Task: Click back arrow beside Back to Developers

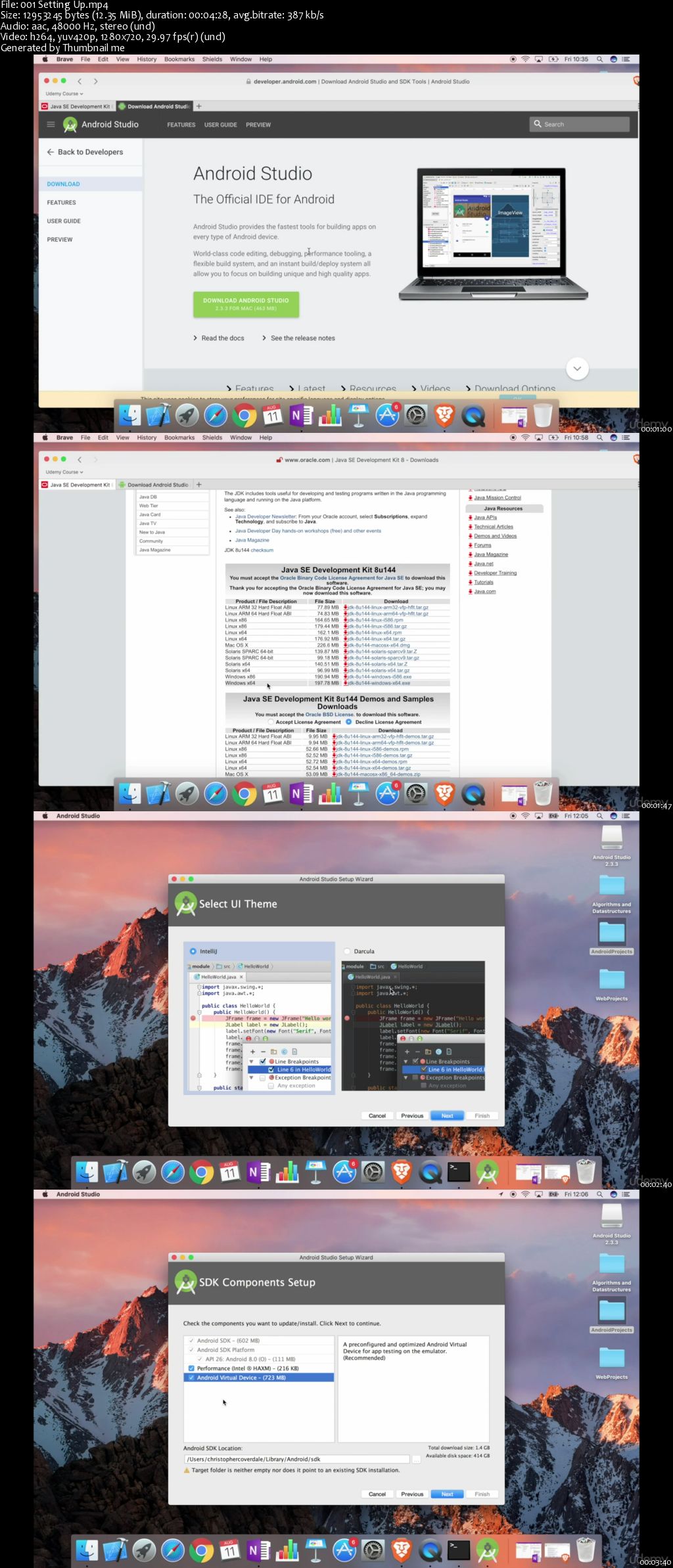Action: pos(51,152)
